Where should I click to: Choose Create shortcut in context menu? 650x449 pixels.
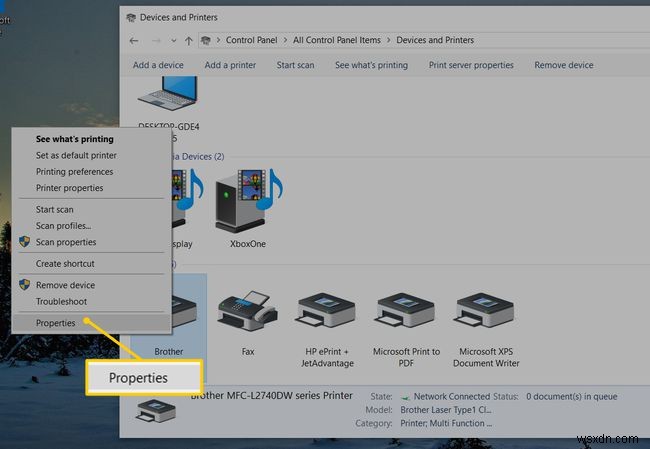click(65, 264)
